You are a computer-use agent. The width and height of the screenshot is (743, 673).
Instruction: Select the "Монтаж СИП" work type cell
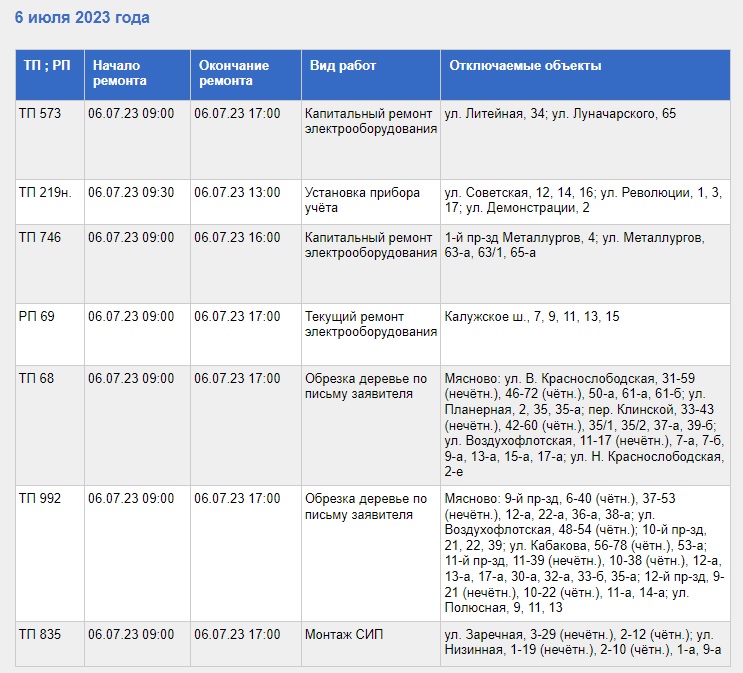343,634
